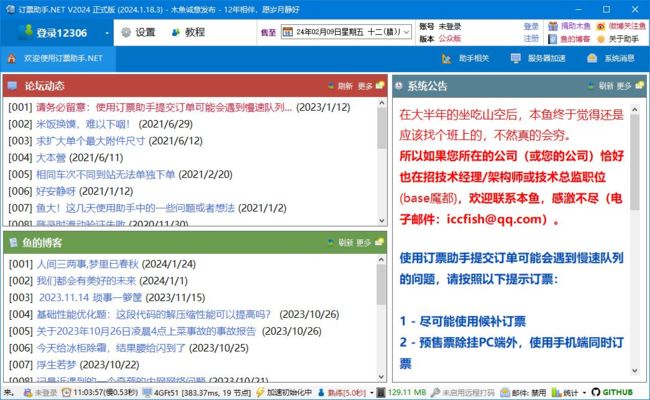Open forum post 米饭换馍，难以下咽

[x=83, y=124]
